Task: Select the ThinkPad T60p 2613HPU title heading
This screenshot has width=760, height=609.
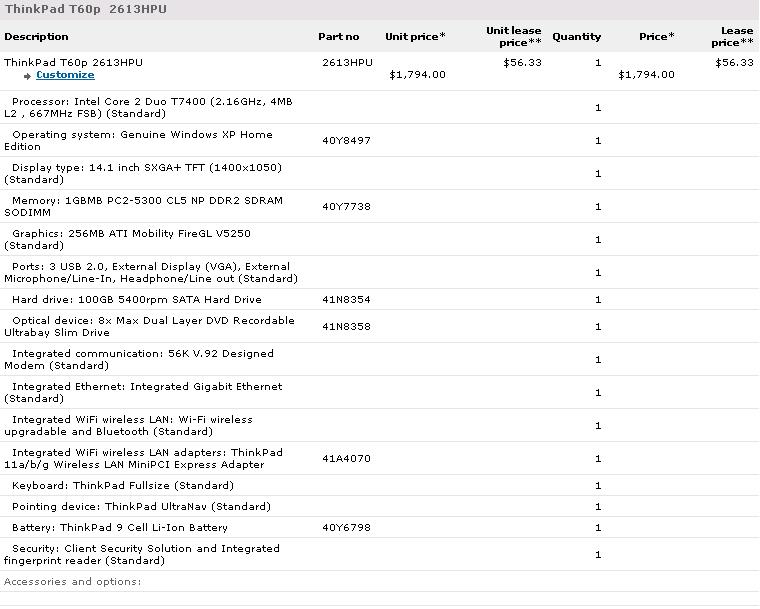Action: point(86,9)
